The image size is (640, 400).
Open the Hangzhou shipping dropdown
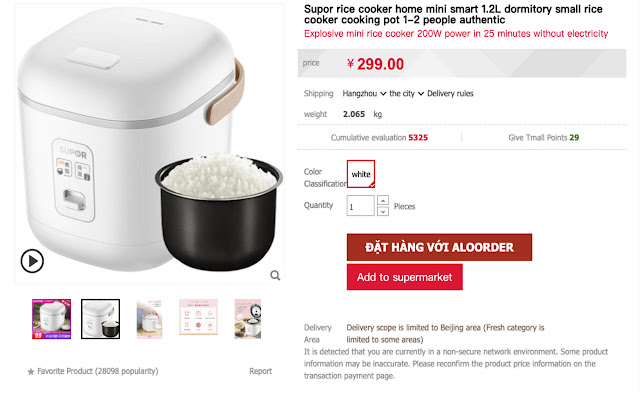click(364, 93)
